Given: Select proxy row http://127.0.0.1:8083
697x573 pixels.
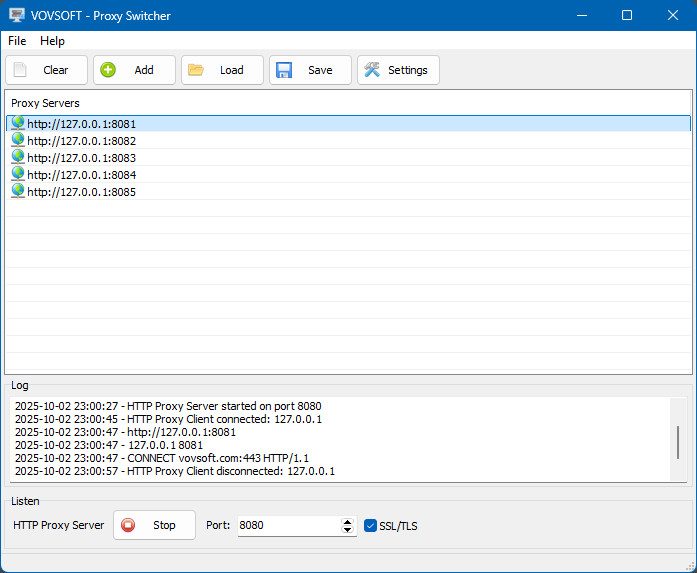Looking at the screenshot, I should [x=348, y=157].
